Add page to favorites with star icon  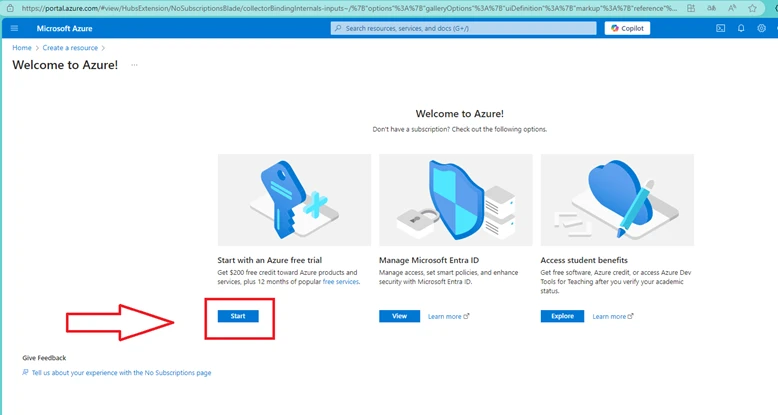pyautogui.click(x=753, y=8)
